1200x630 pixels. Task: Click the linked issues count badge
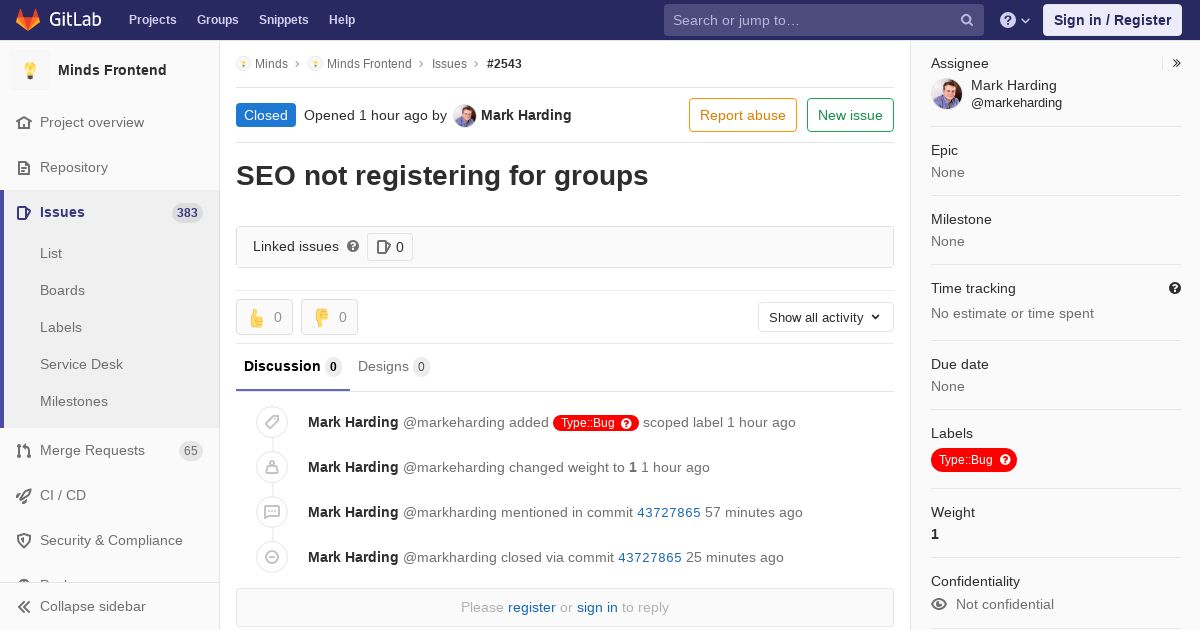click(390, 247)
